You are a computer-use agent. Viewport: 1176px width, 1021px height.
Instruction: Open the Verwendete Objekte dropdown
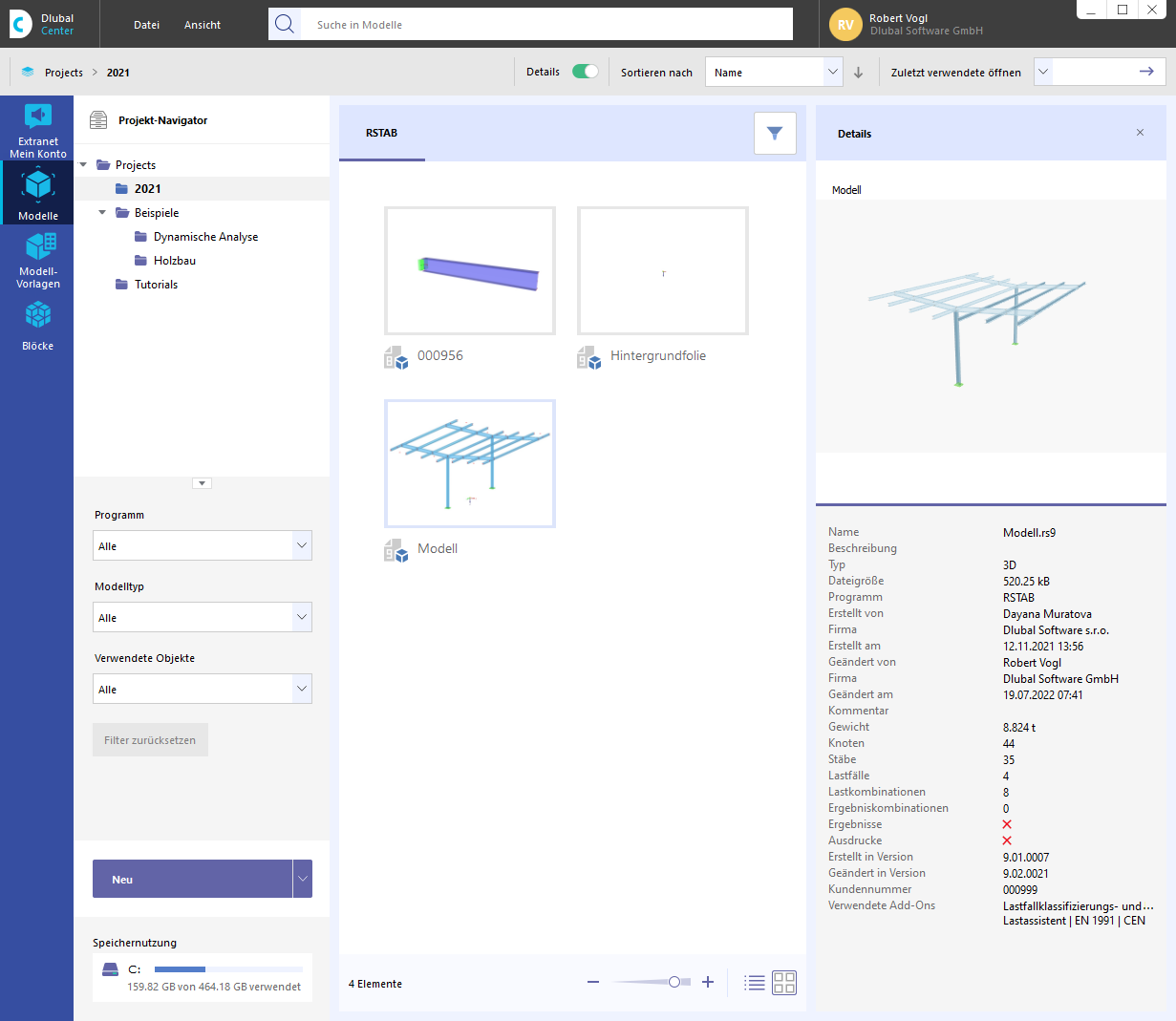click(203, 689)
